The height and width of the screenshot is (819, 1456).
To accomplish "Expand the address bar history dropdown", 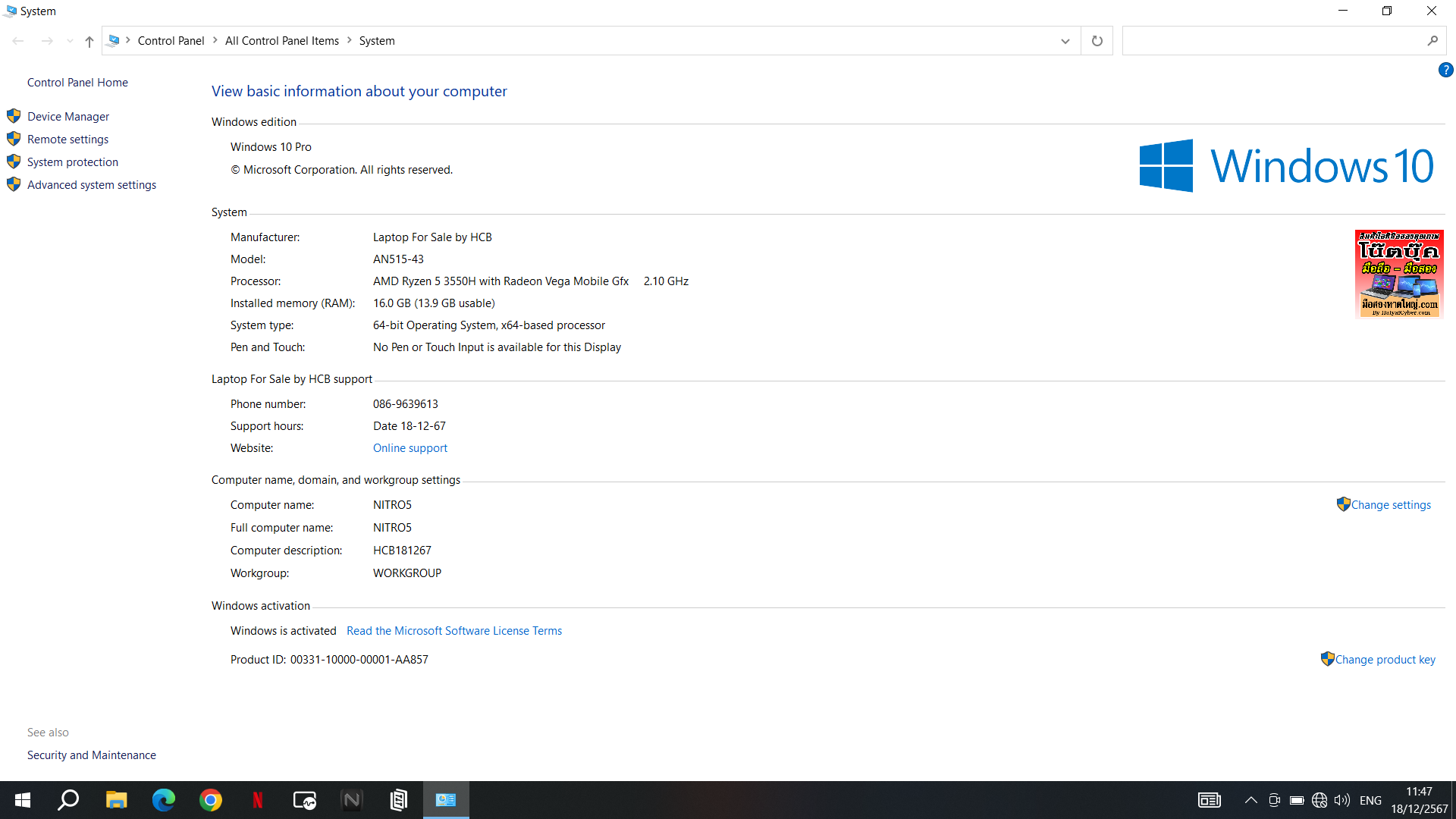I will click(x=1065, y=41).
